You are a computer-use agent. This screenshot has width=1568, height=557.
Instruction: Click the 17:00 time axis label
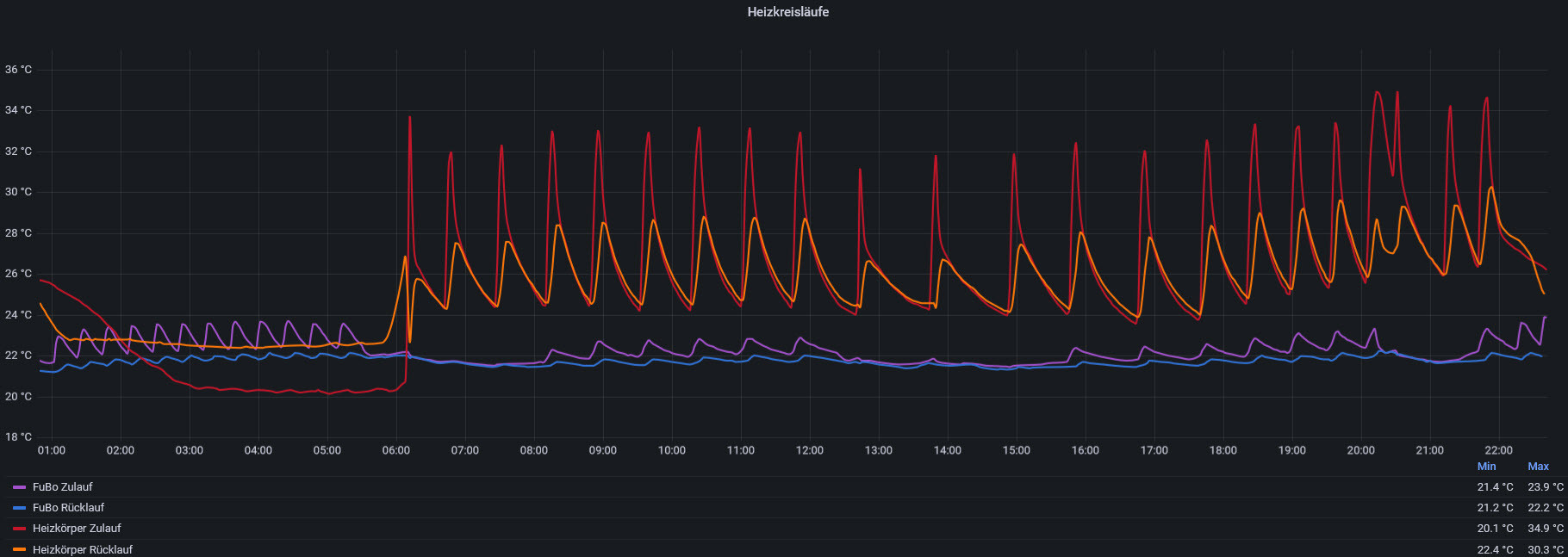pyautogui.click(x=1154, y=450)
